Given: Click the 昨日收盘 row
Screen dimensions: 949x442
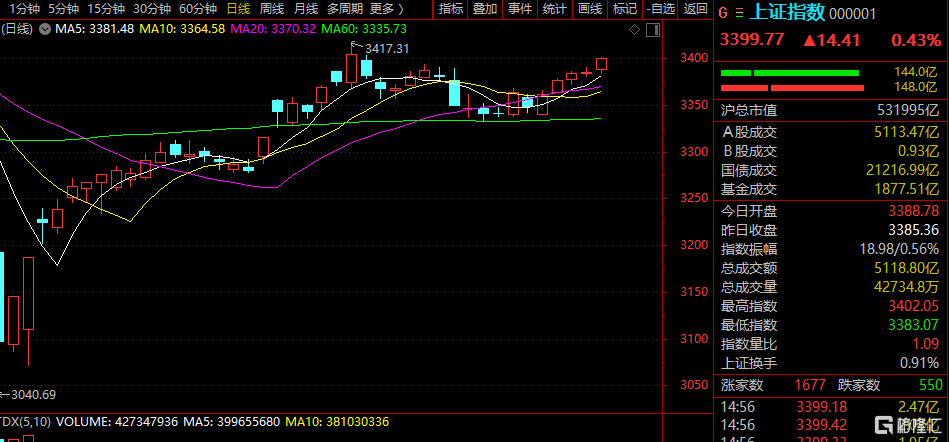Looking at the screenshot, I should point(831,230).
